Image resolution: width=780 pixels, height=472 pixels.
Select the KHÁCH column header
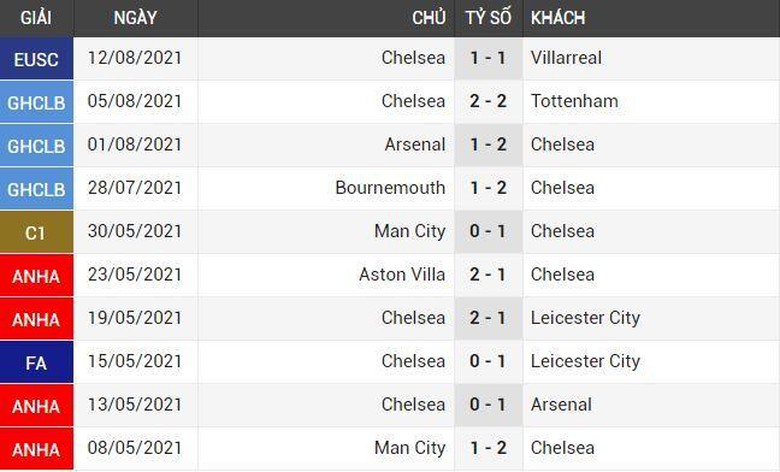[x=558, y=18]
